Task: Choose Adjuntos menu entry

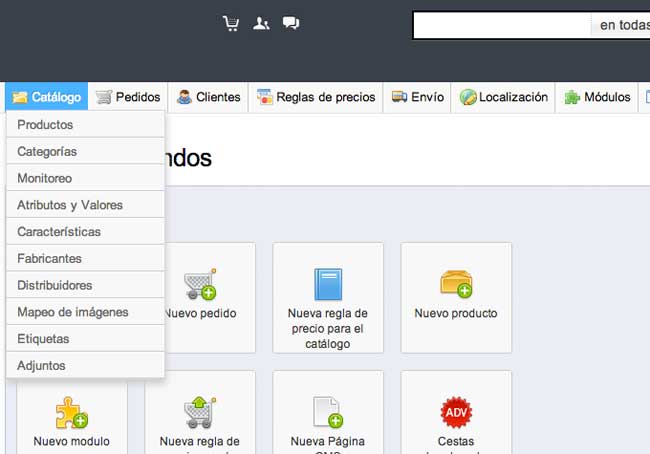Action: [x=85, y=365]
